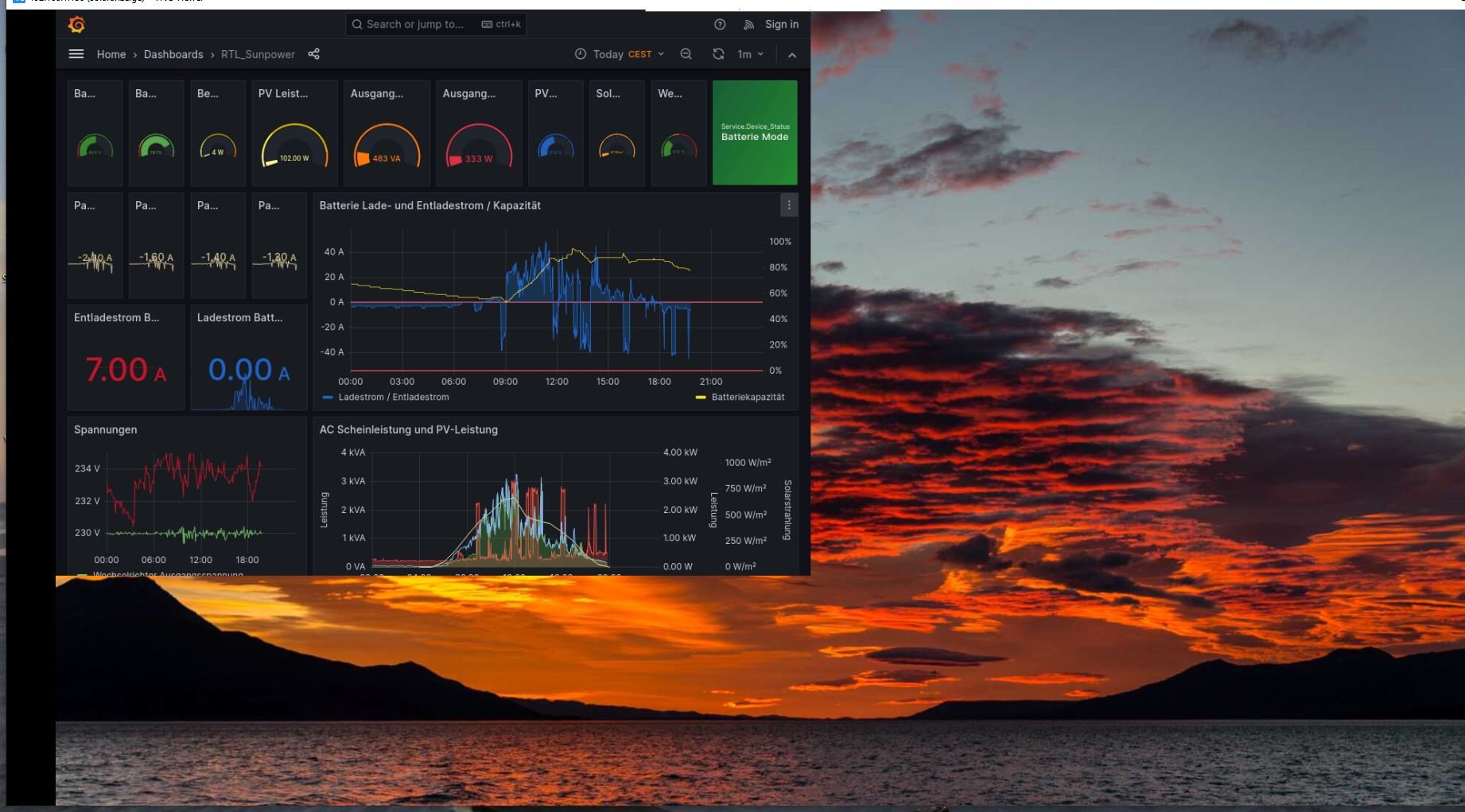Open Dashboards in the breadcrumb
Screen dimensions: 1465x812
(173, 54)
